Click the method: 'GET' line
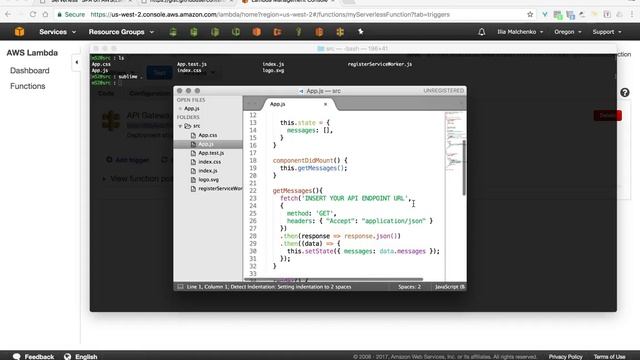 pyautogui.click(x=311, y=213)
